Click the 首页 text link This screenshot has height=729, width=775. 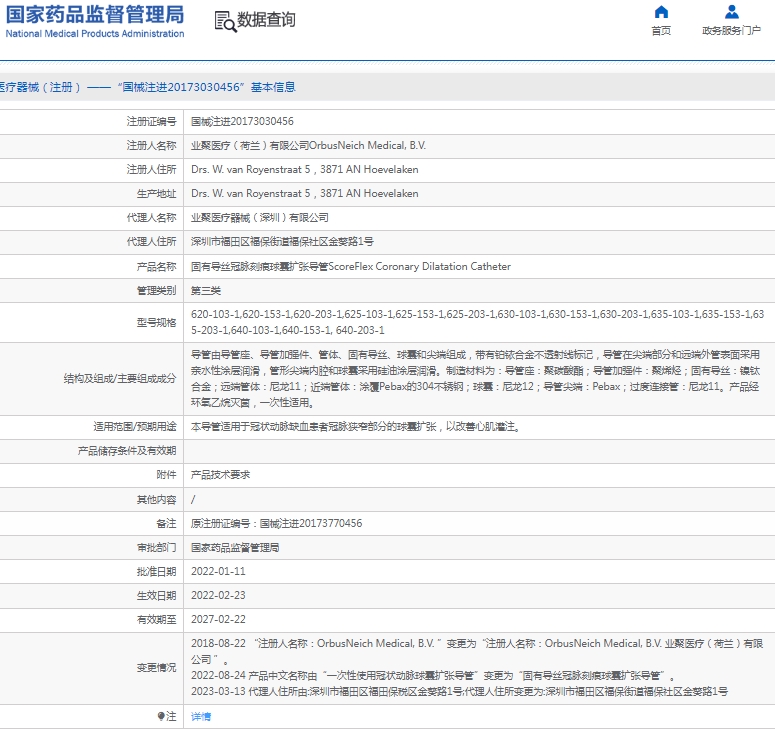point(661,31)
